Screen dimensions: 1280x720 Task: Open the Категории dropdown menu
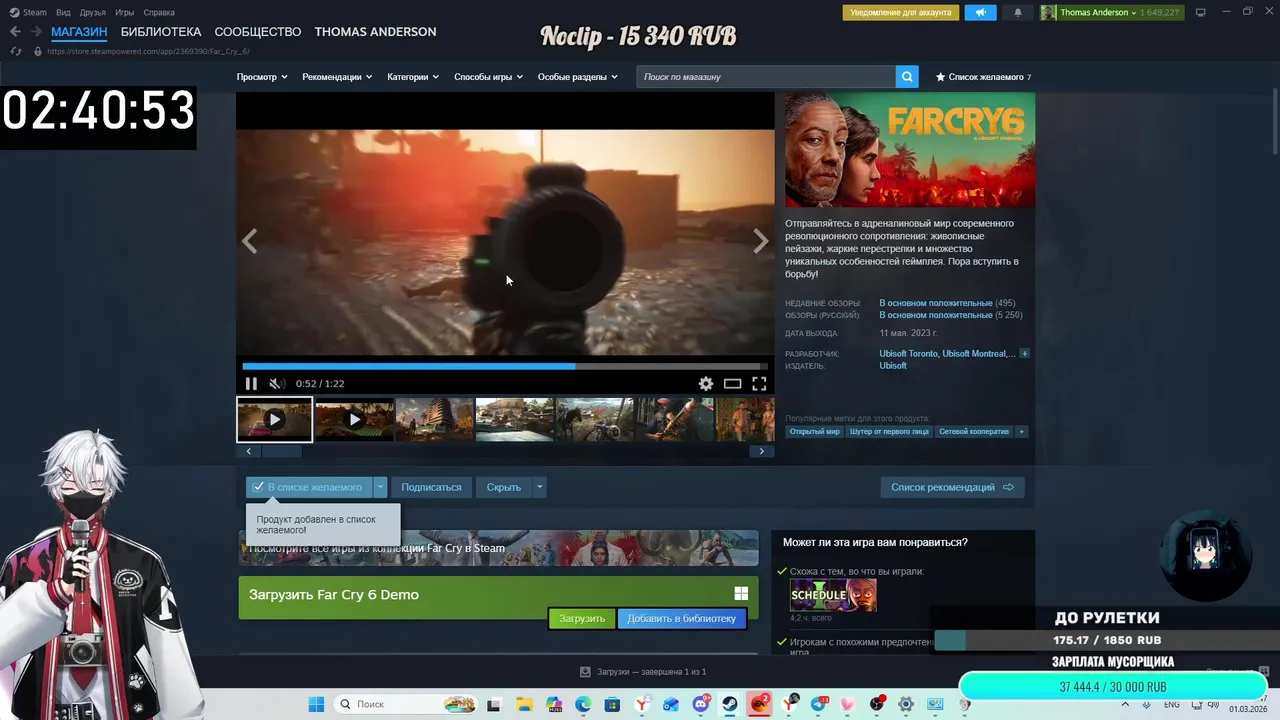pyautogui.click(x=413, y=77)
